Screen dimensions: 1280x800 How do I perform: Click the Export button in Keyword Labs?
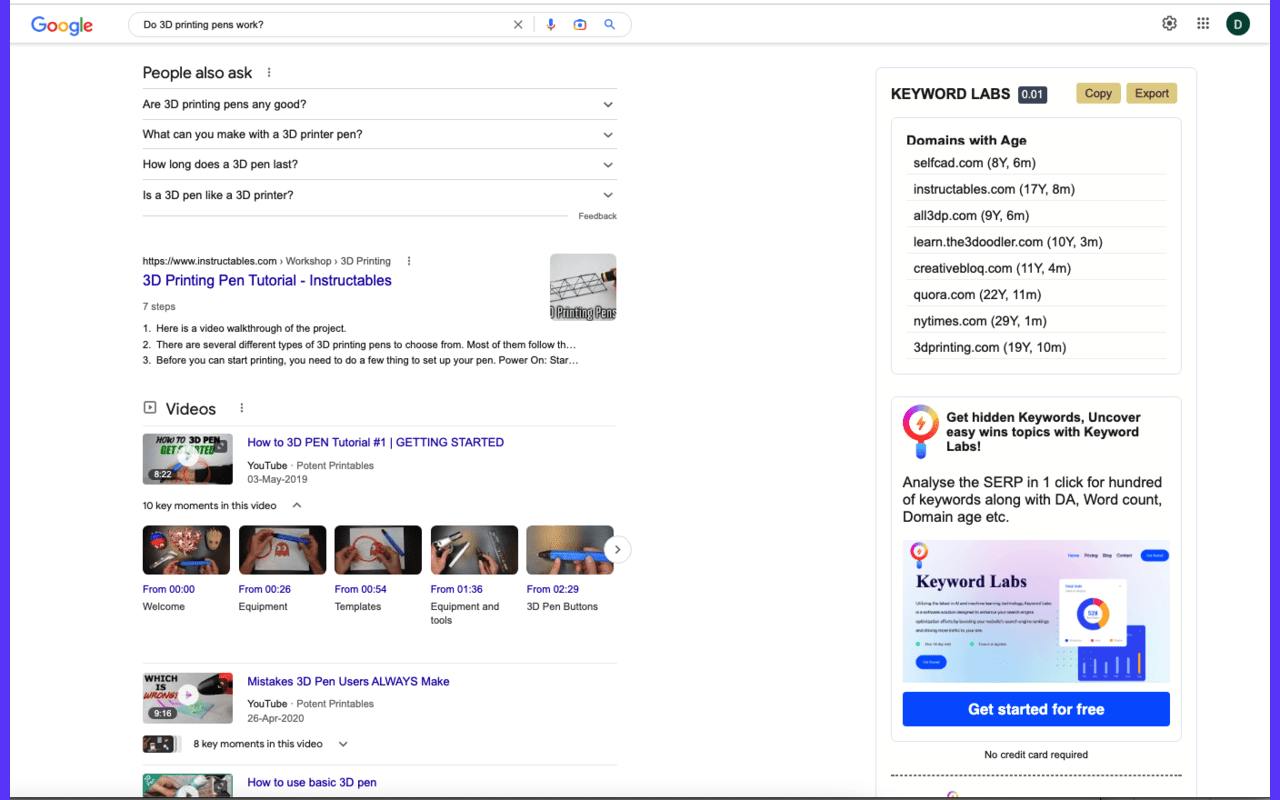point(1152,93)
